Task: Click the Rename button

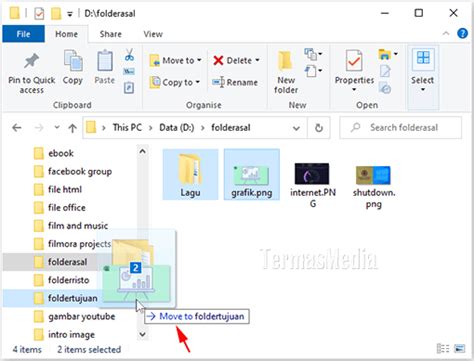Action: click(x=235, y=82)
